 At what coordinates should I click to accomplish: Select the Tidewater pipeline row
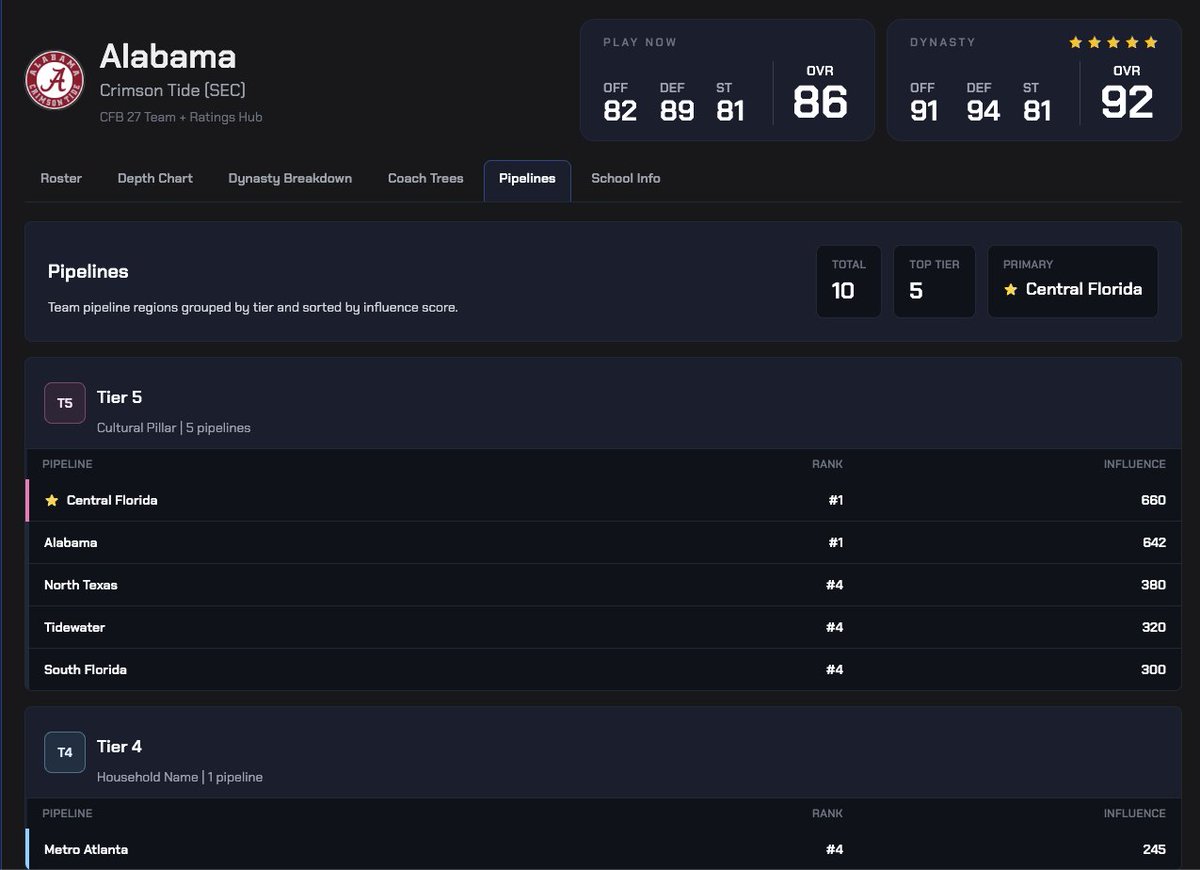click(x=603, y=627)
